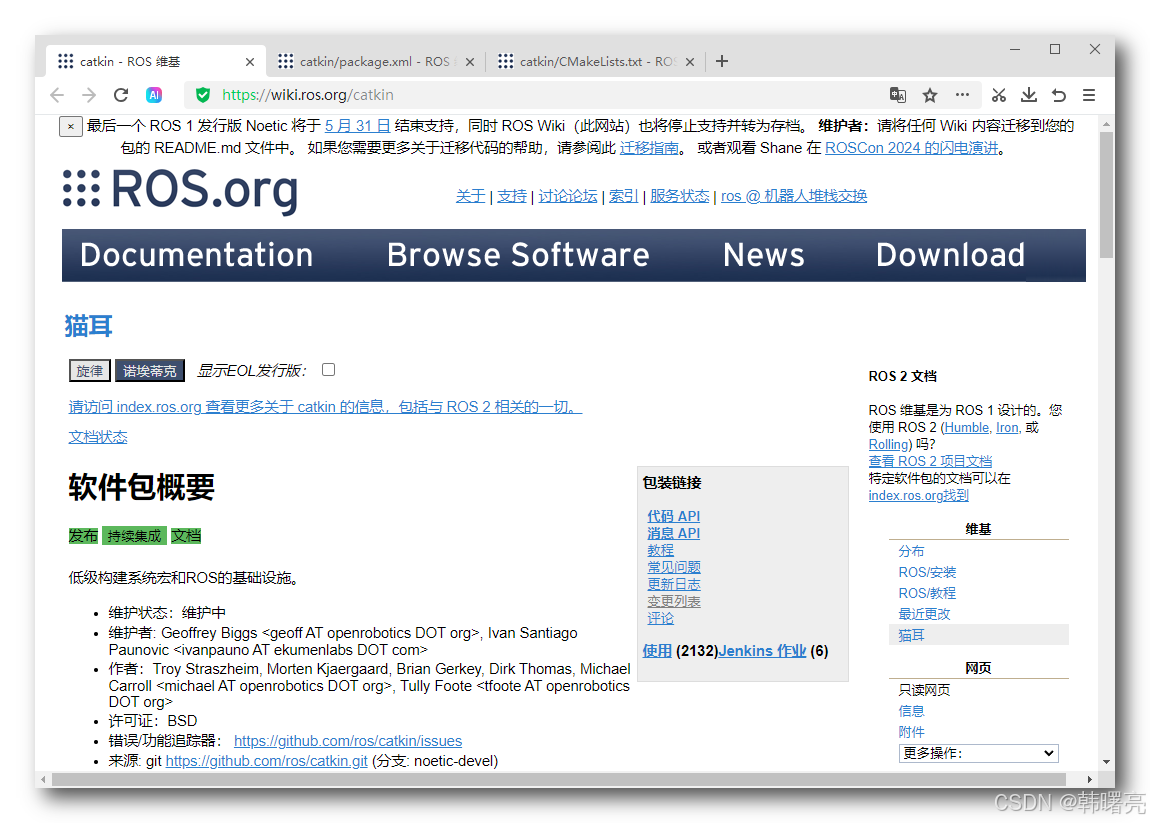
Task: Open the 最近更改 sidebar link
Action: (924, 614)
